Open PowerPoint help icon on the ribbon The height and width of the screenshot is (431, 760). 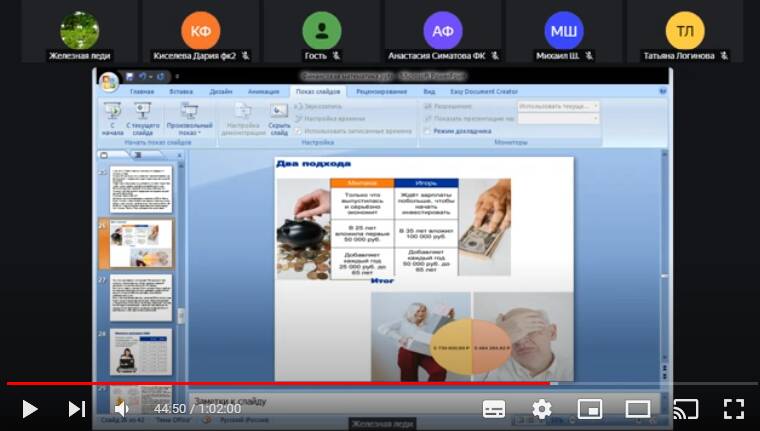tap(663, 91)
